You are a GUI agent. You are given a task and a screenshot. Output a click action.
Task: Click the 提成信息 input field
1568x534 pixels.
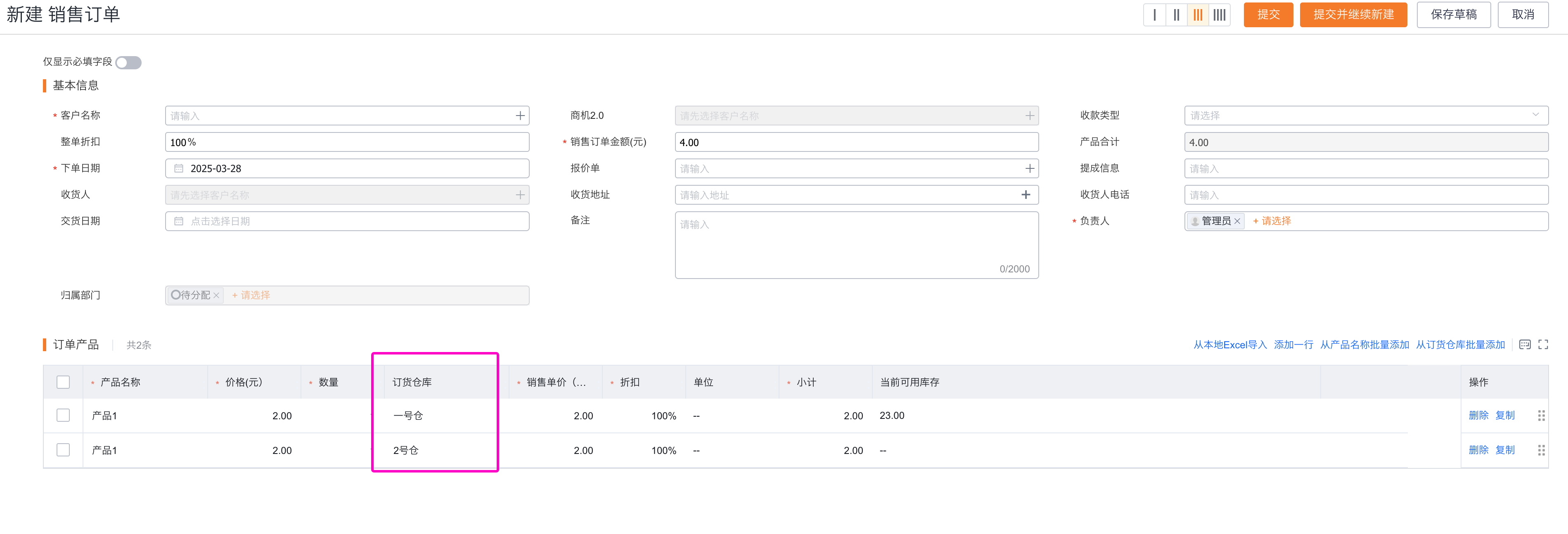pos(1366,168)
